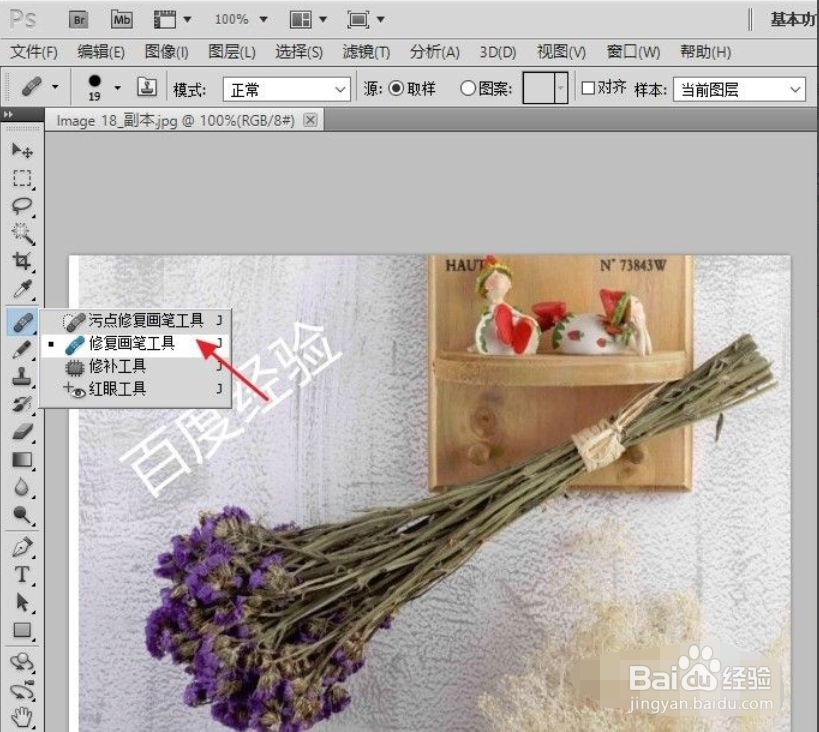Close the Image 18_副本.jpg document tab
The height and width of the screenshot is (732, 819).
[x=310, y=118]
